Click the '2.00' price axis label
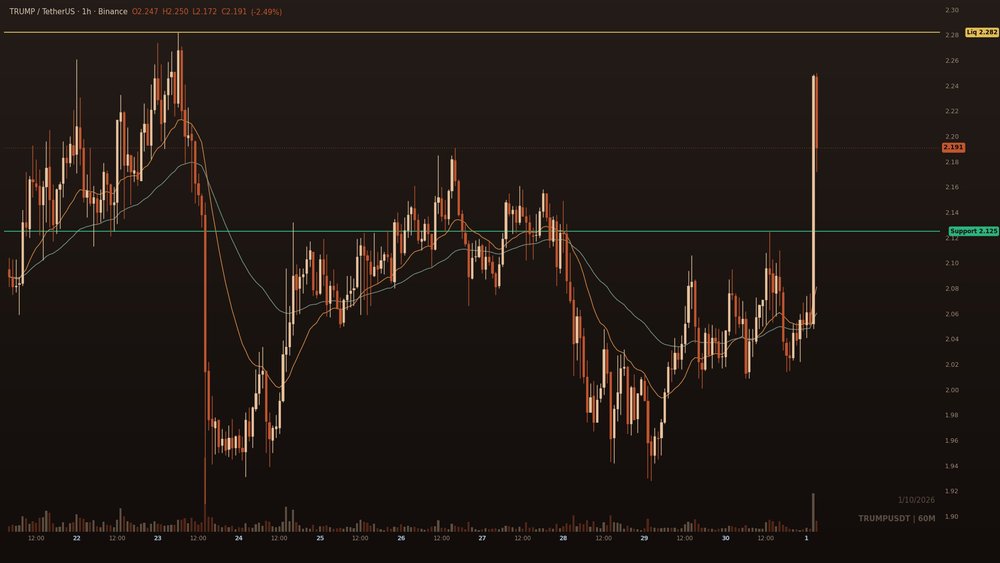Screen dimensions: 1000x563 952,390
